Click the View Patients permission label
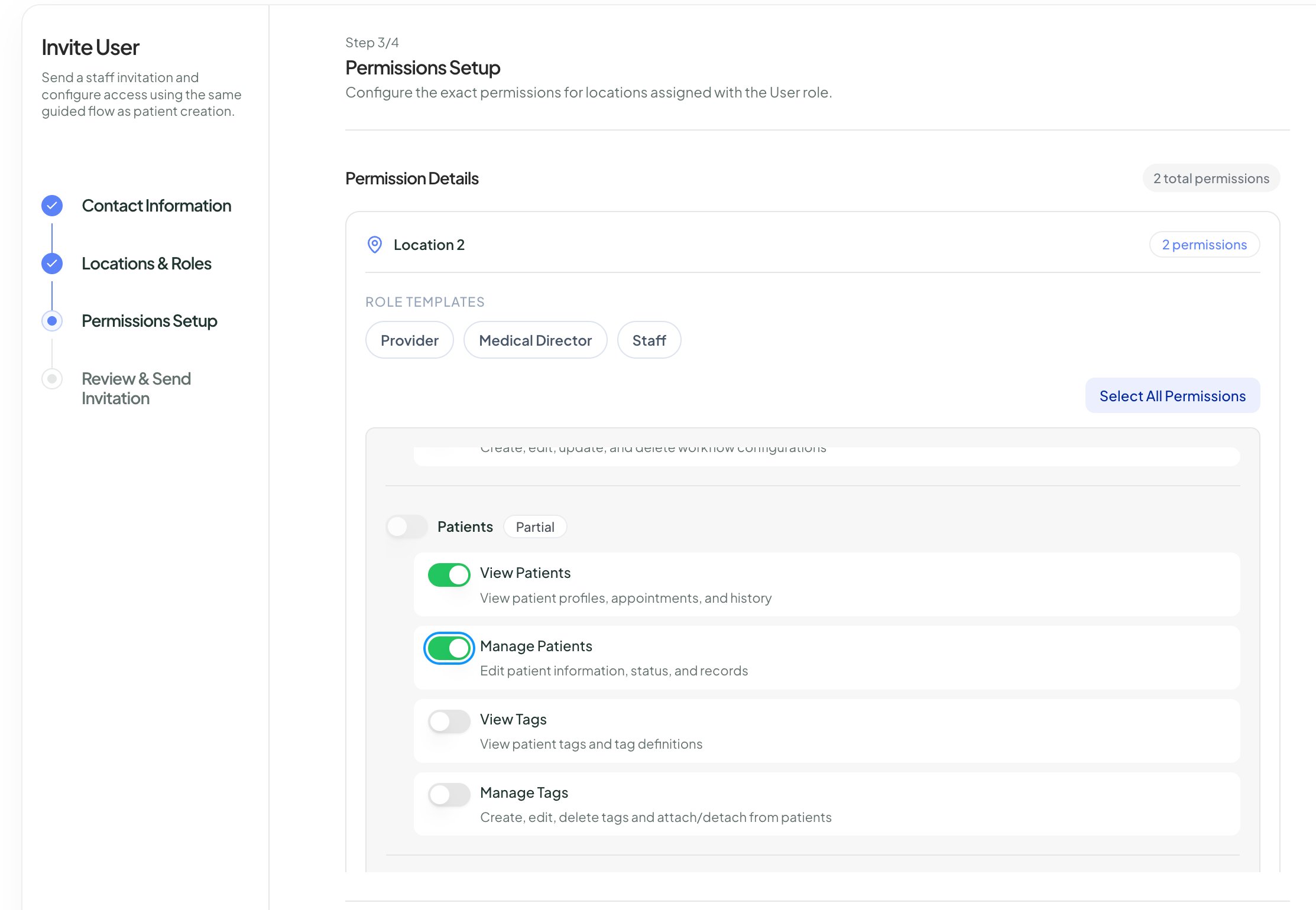Image resolution: width=1316 pixels, height=910 pixels. pyautogui.click(x=525, y=573)
